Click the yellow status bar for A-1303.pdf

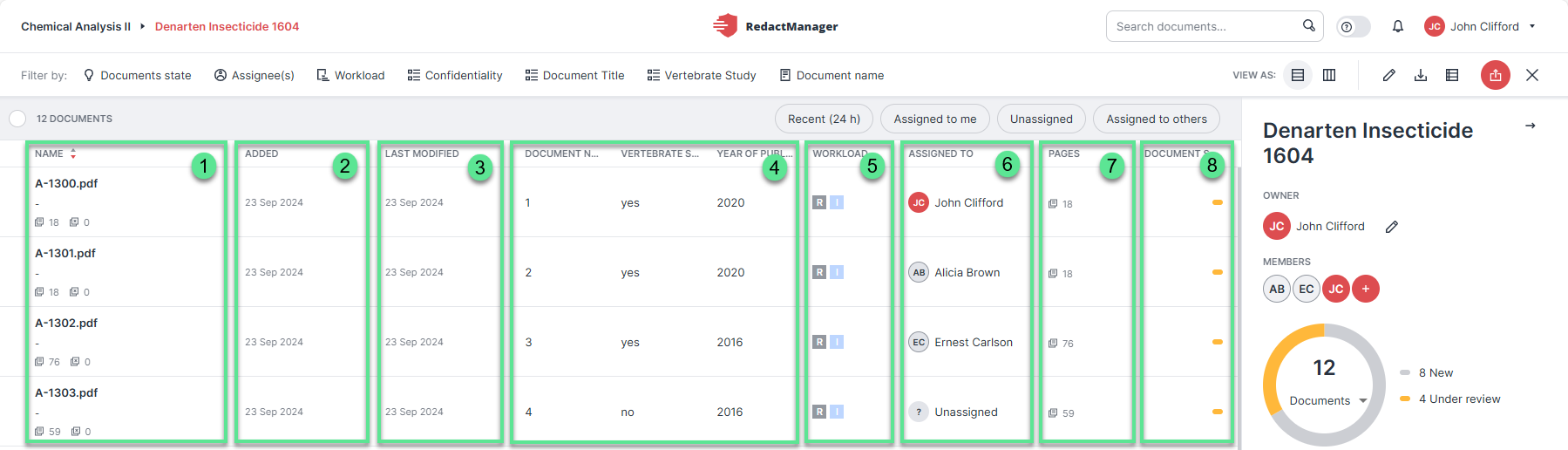[x=1218, y=412]
